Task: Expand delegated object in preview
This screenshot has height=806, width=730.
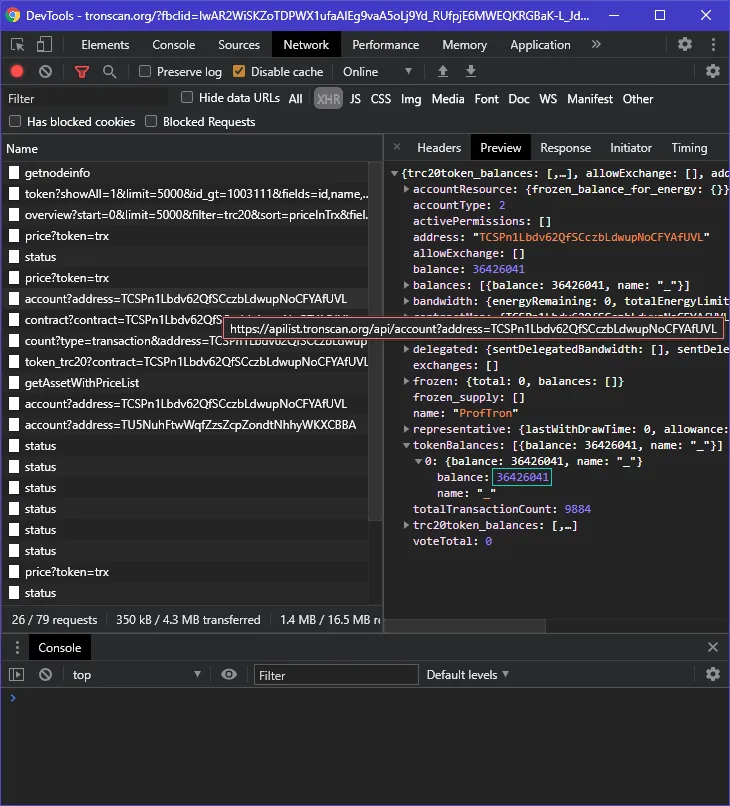Action: click(406, 349)
